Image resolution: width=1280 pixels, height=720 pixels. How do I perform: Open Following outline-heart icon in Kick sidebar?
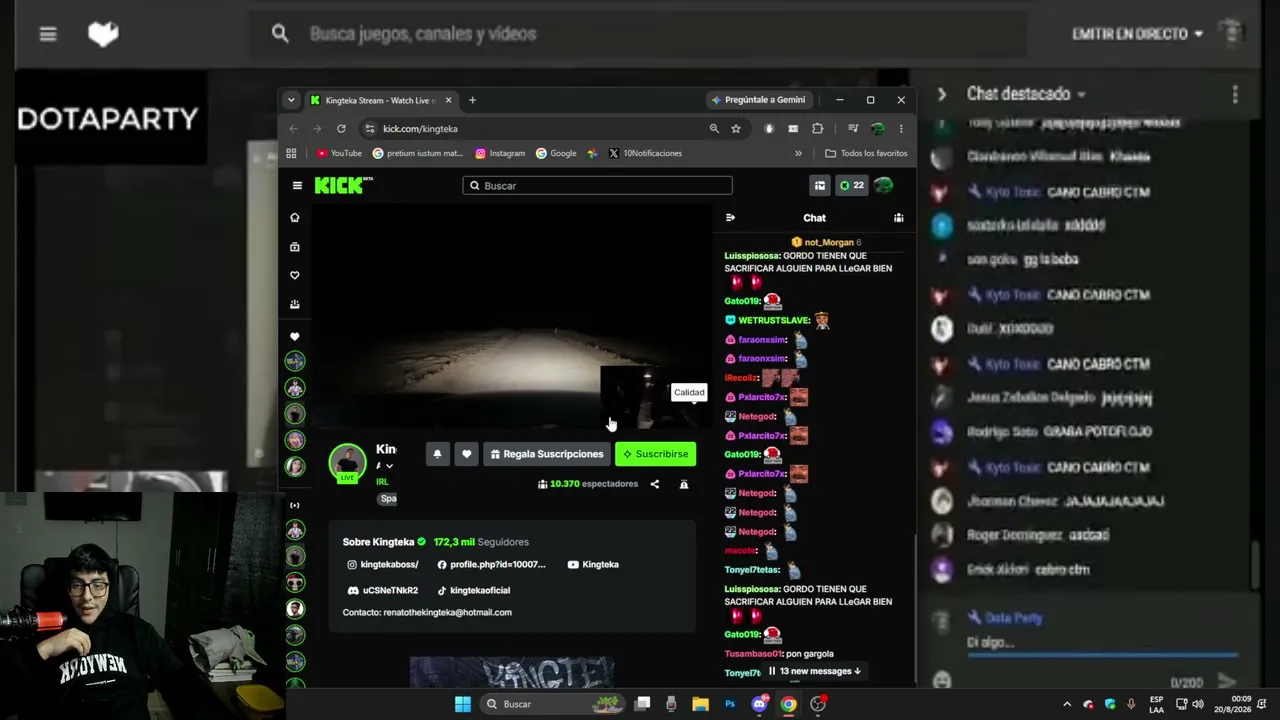coord(294,275)
